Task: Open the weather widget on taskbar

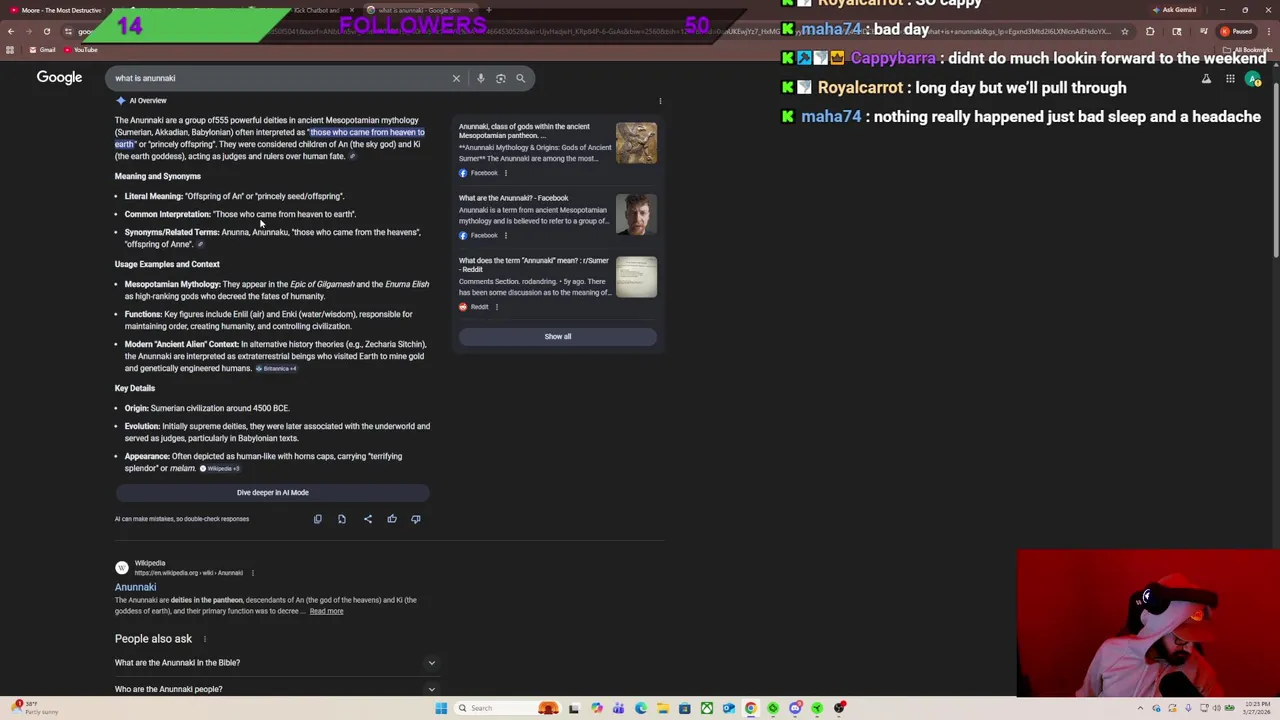Action: pos(35,708)
